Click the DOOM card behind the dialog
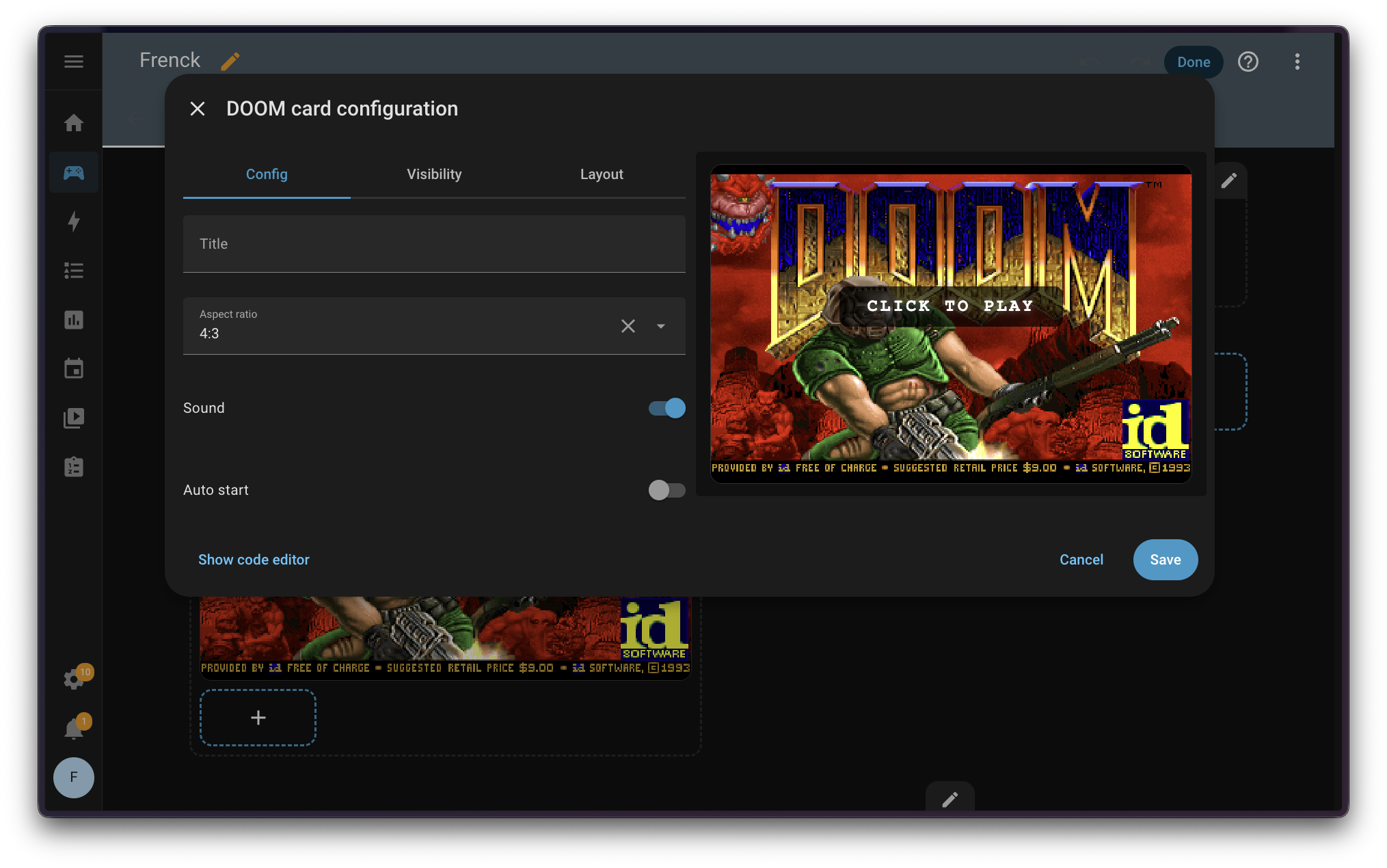Viewport: 1387px width, 868px height. 445,638
